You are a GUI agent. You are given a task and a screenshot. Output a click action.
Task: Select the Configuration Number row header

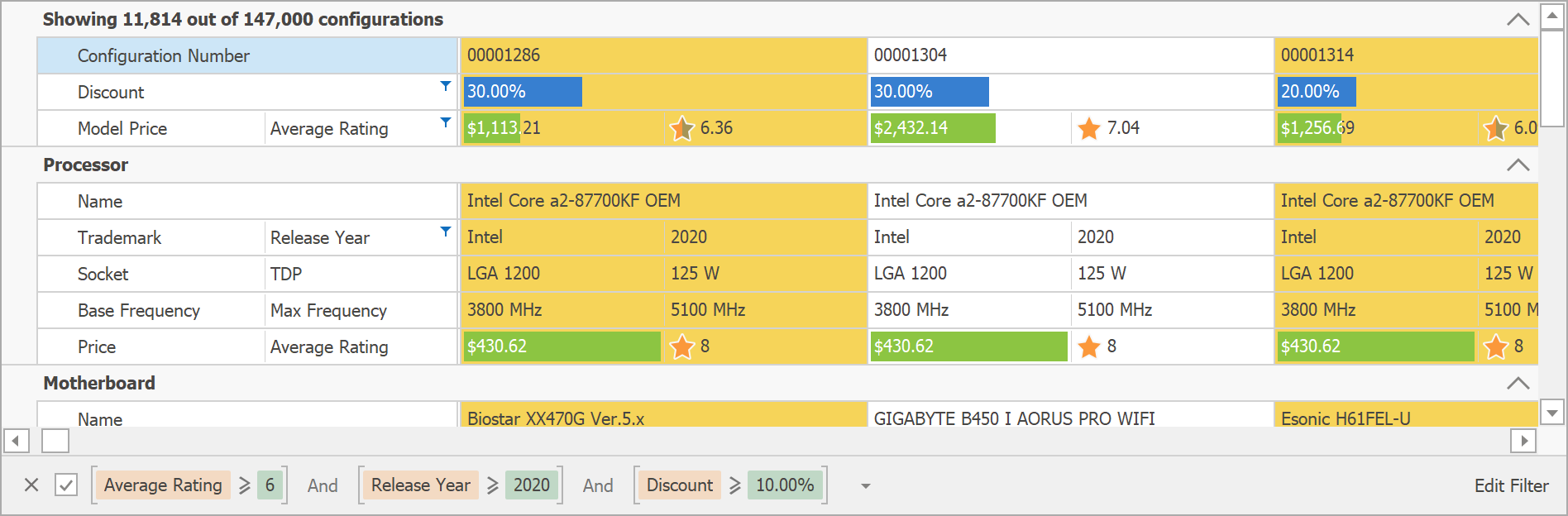247,55
